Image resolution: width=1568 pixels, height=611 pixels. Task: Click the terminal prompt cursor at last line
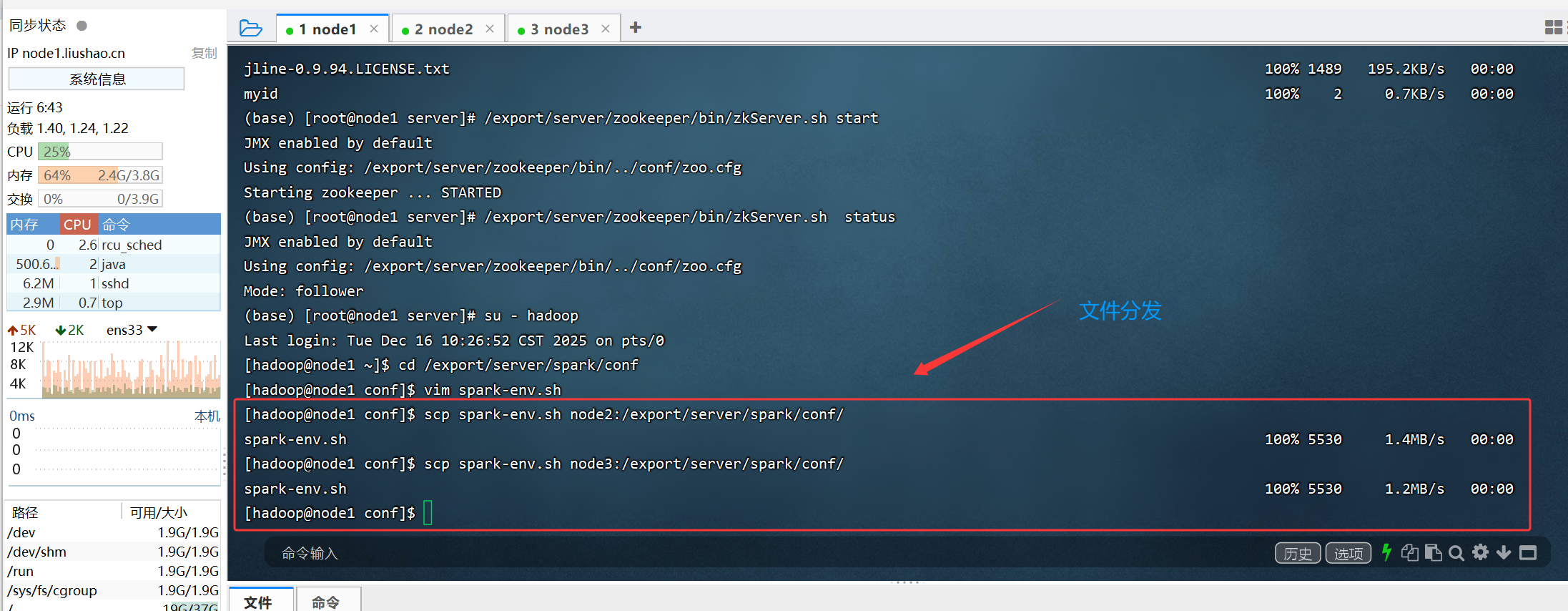point(428,513)
